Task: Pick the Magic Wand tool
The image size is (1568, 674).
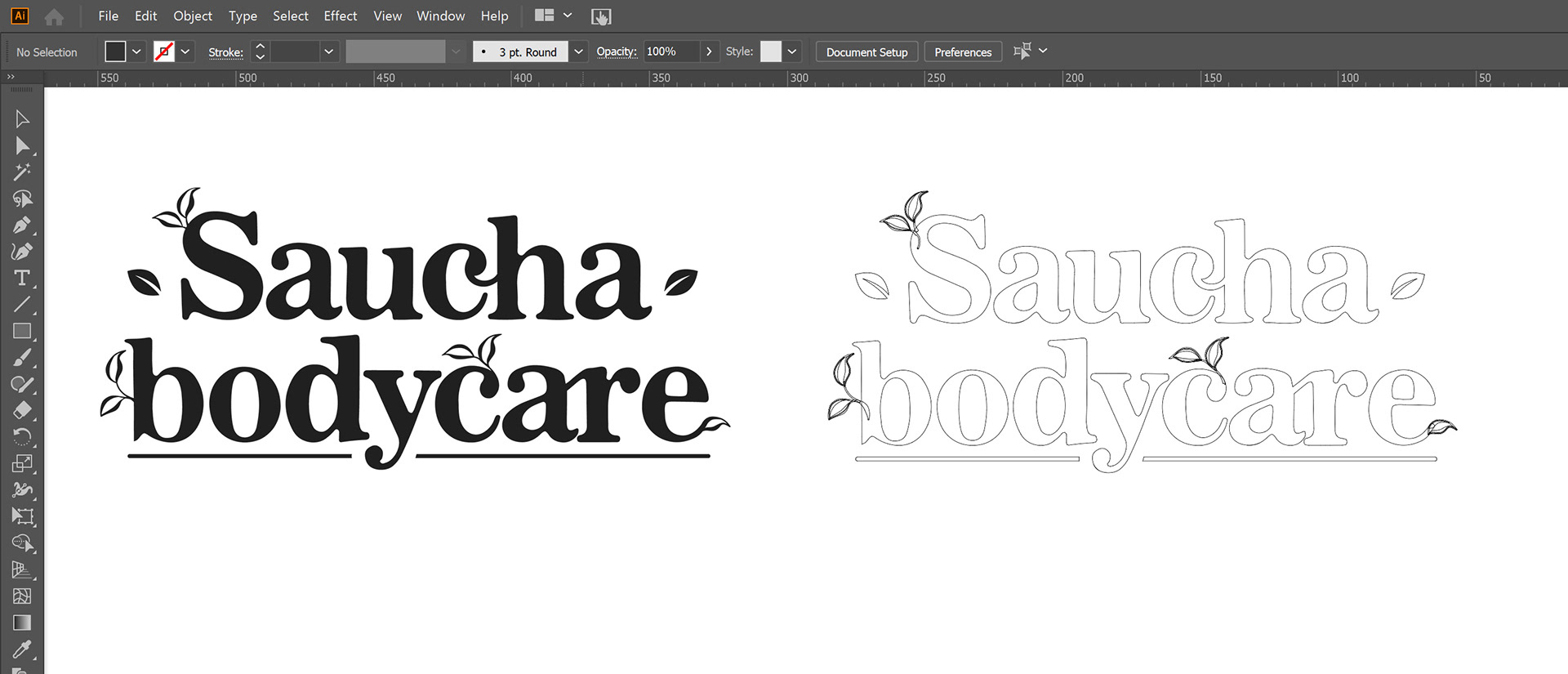Action: click(x=22, y=172)
